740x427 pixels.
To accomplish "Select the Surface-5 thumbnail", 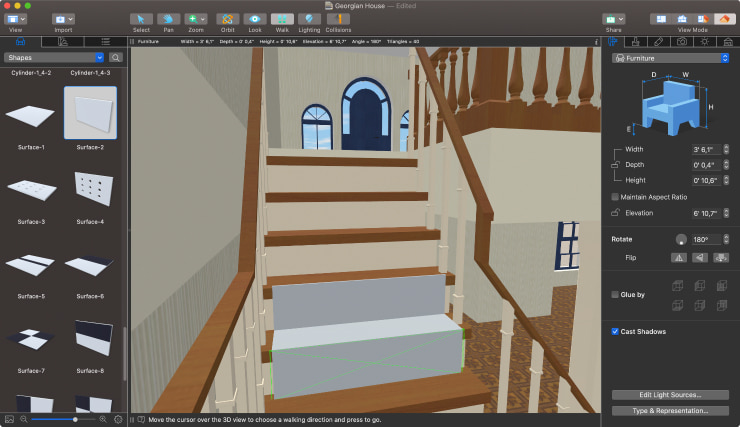I will [30, 265].
